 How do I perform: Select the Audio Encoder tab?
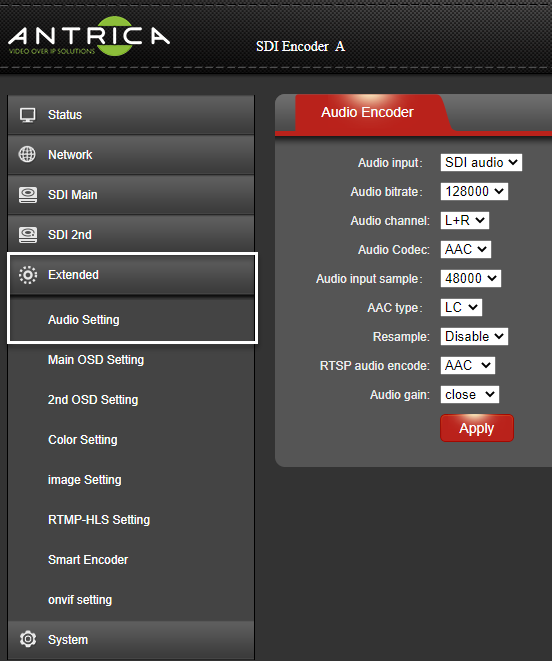[367, 112]
